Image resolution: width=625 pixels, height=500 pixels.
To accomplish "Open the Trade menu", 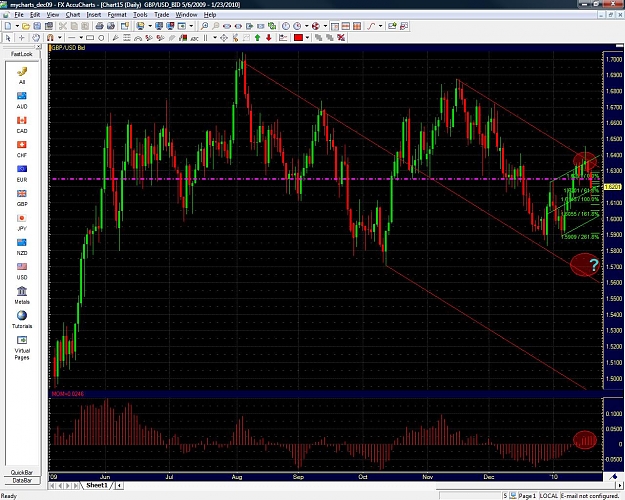I will [161, 15].
